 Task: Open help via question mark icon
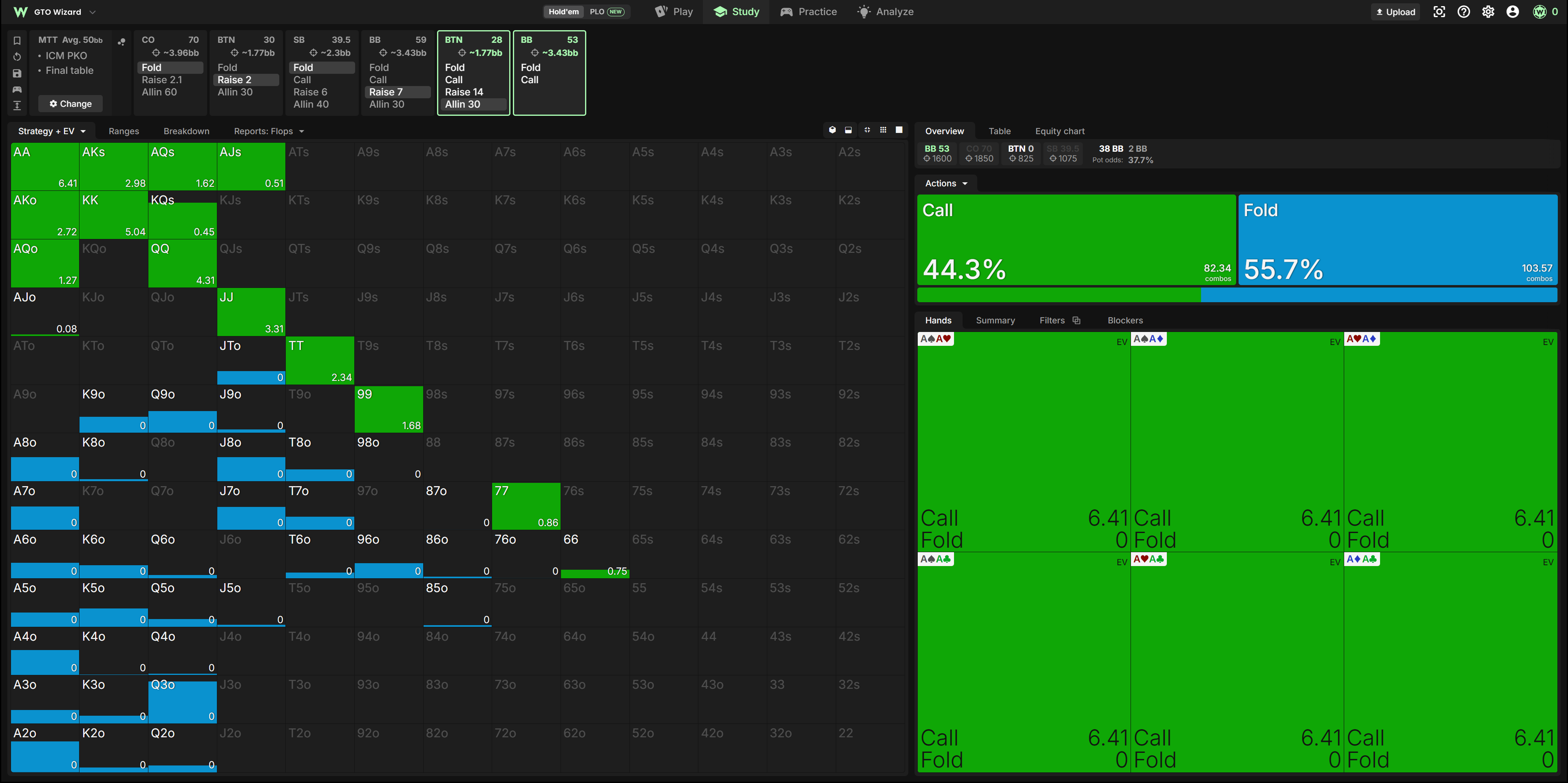1464,11
